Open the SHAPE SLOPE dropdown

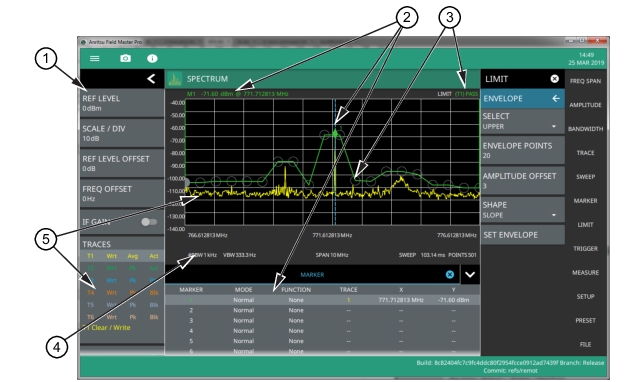523,210
